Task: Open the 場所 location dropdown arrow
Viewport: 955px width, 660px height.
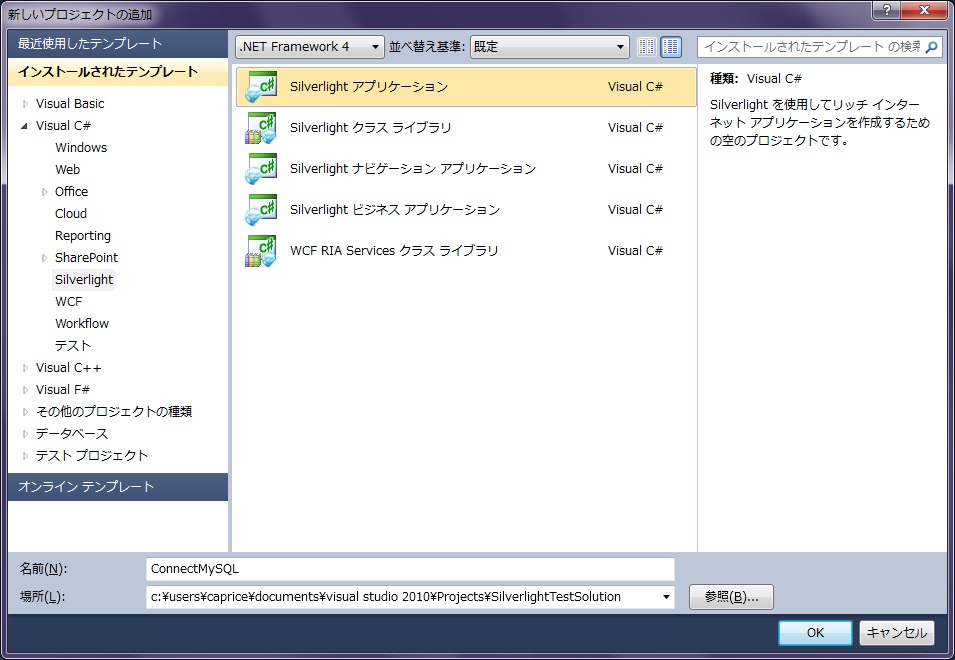Action: (666, 597)
